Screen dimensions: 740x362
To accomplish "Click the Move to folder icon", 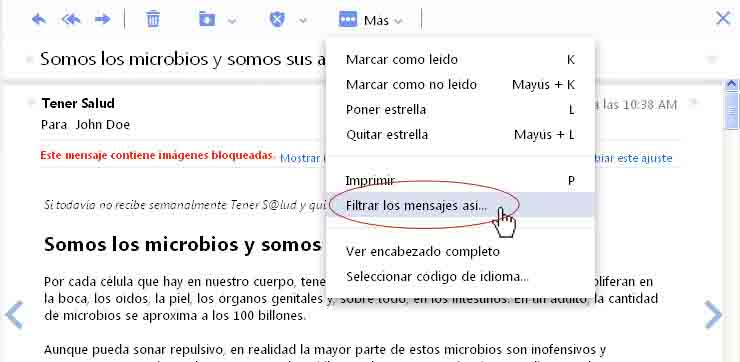I will tap(207, 20).
